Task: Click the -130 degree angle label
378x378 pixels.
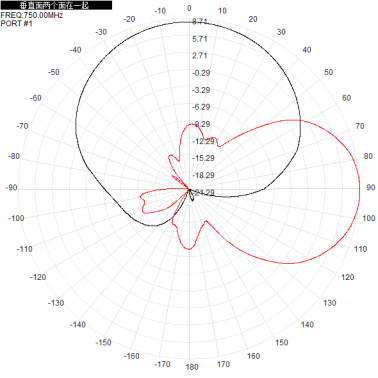Action: click(56, 303)
